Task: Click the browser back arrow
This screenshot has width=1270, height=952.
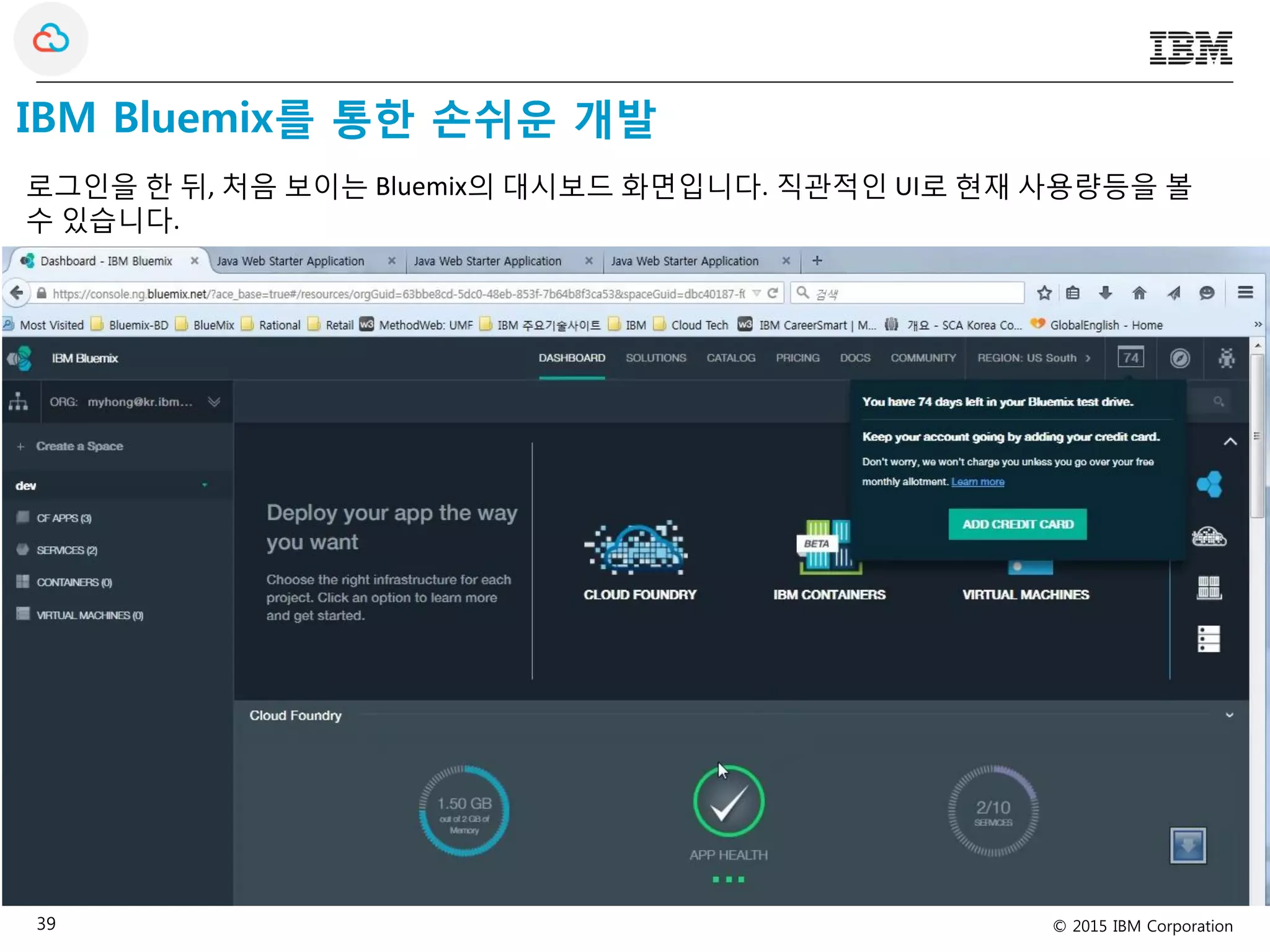Action: (17, 293)
